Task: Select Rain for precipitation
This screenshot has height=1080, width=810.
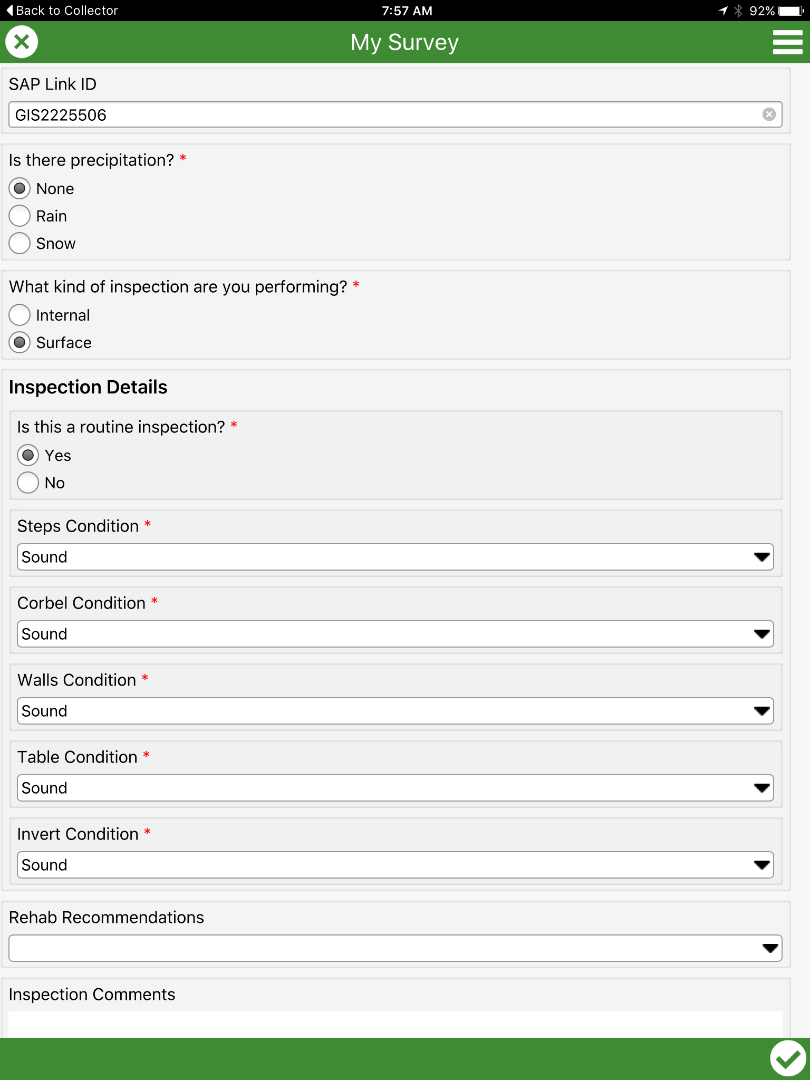Action: tap(20, 216)
